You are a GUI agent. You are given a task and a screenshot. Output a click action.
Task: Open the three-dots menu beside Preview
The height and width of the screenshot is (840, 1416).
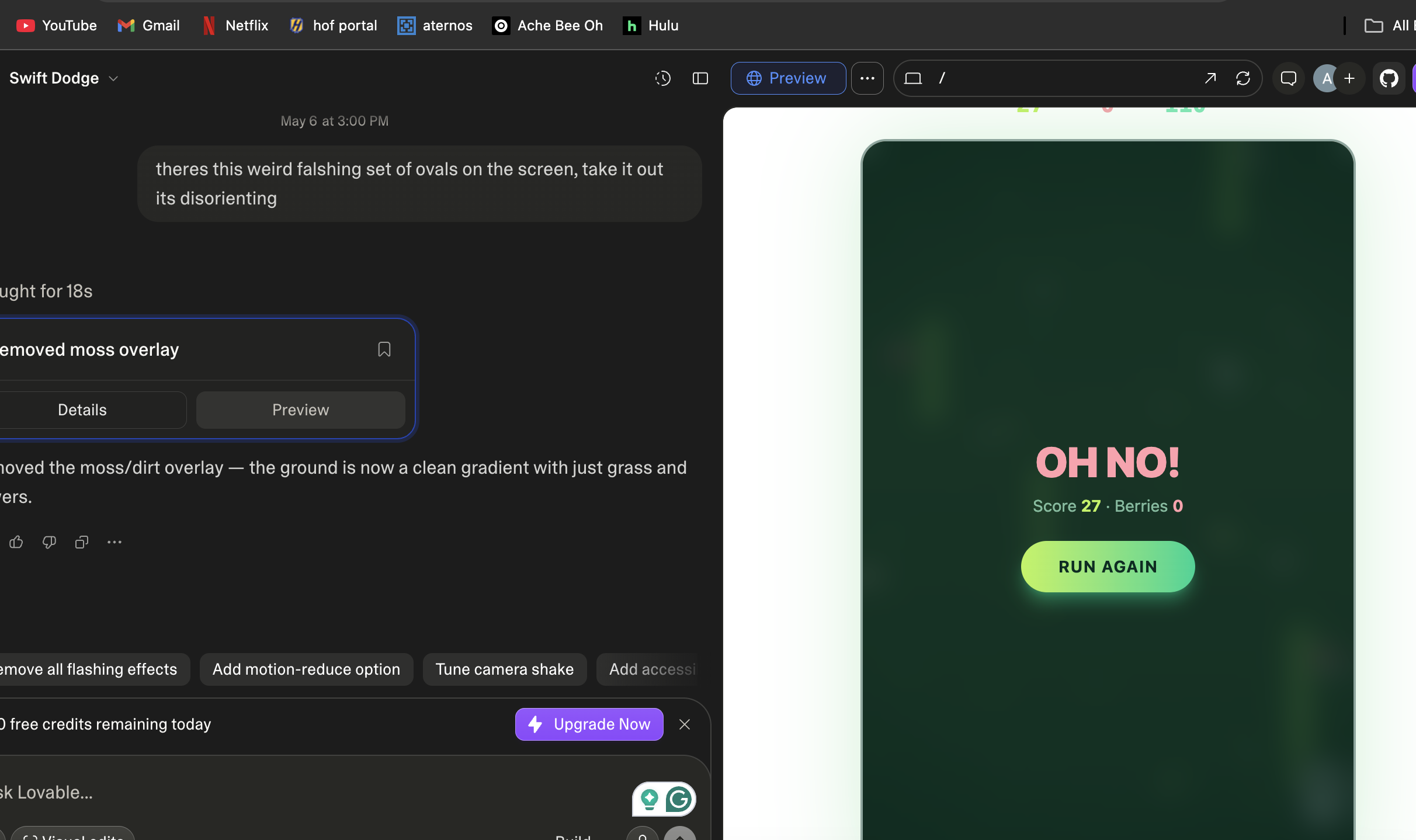[867, 78]
